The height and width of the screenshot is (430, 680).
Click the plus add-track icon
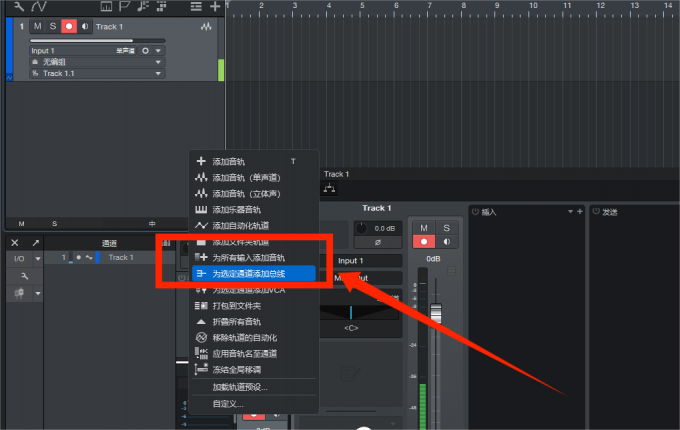click(215, 6)
